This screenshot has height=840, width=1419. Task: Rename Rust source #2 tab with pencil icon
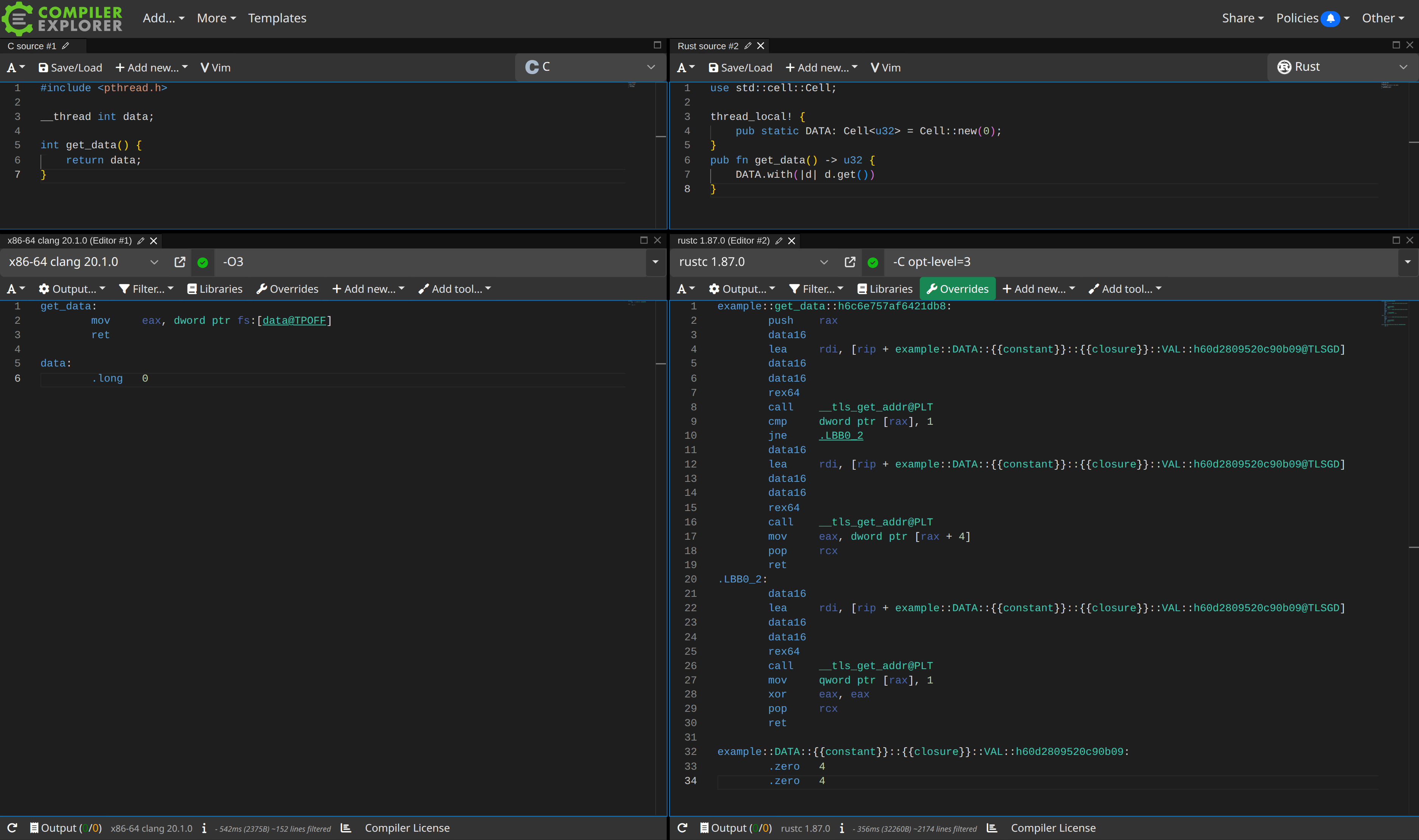click(x=748, y=46)
